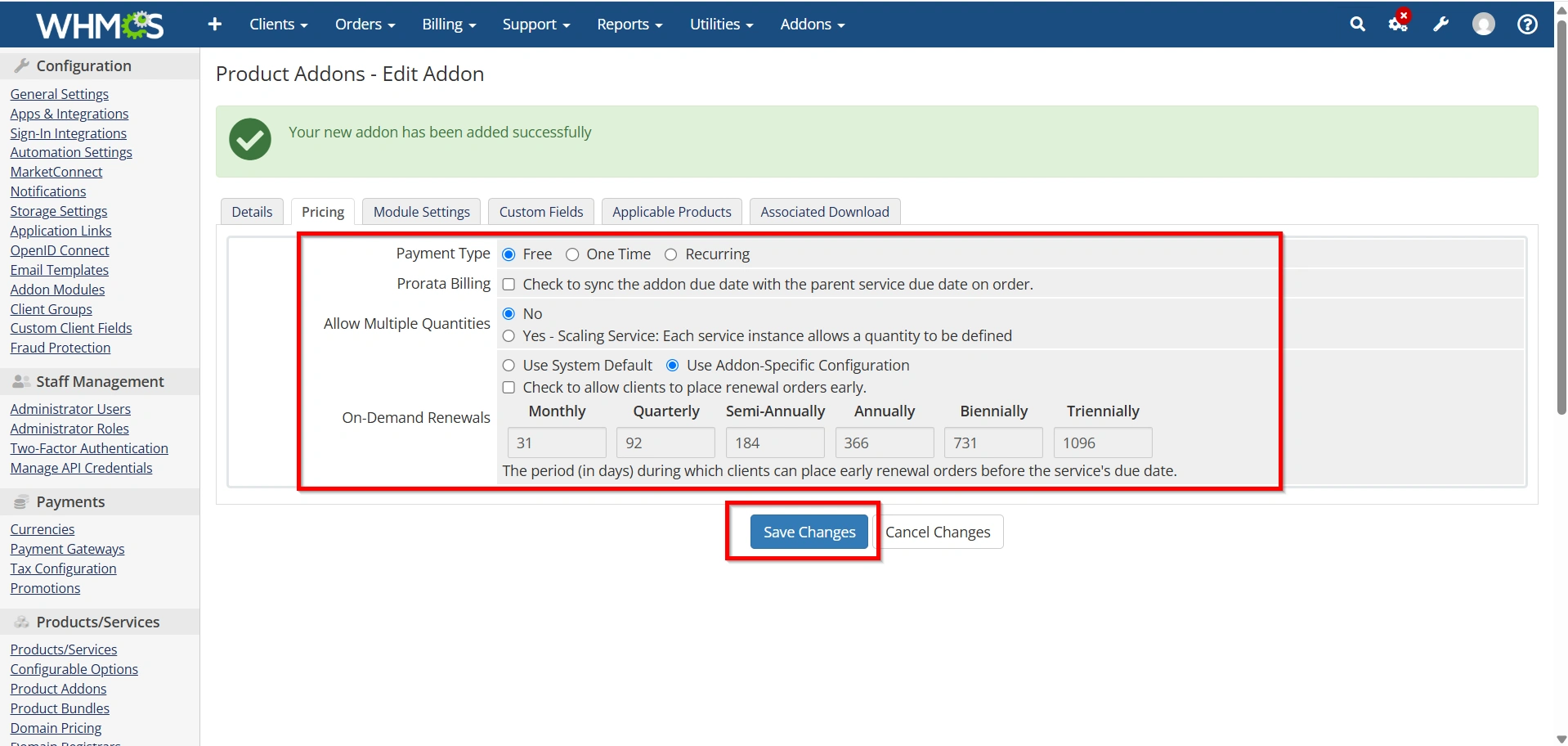This screenshot has width=1568, height=746.
Task: Switch to the Module Settings tab
Action: pyautogui.click(x=422, y=212)
